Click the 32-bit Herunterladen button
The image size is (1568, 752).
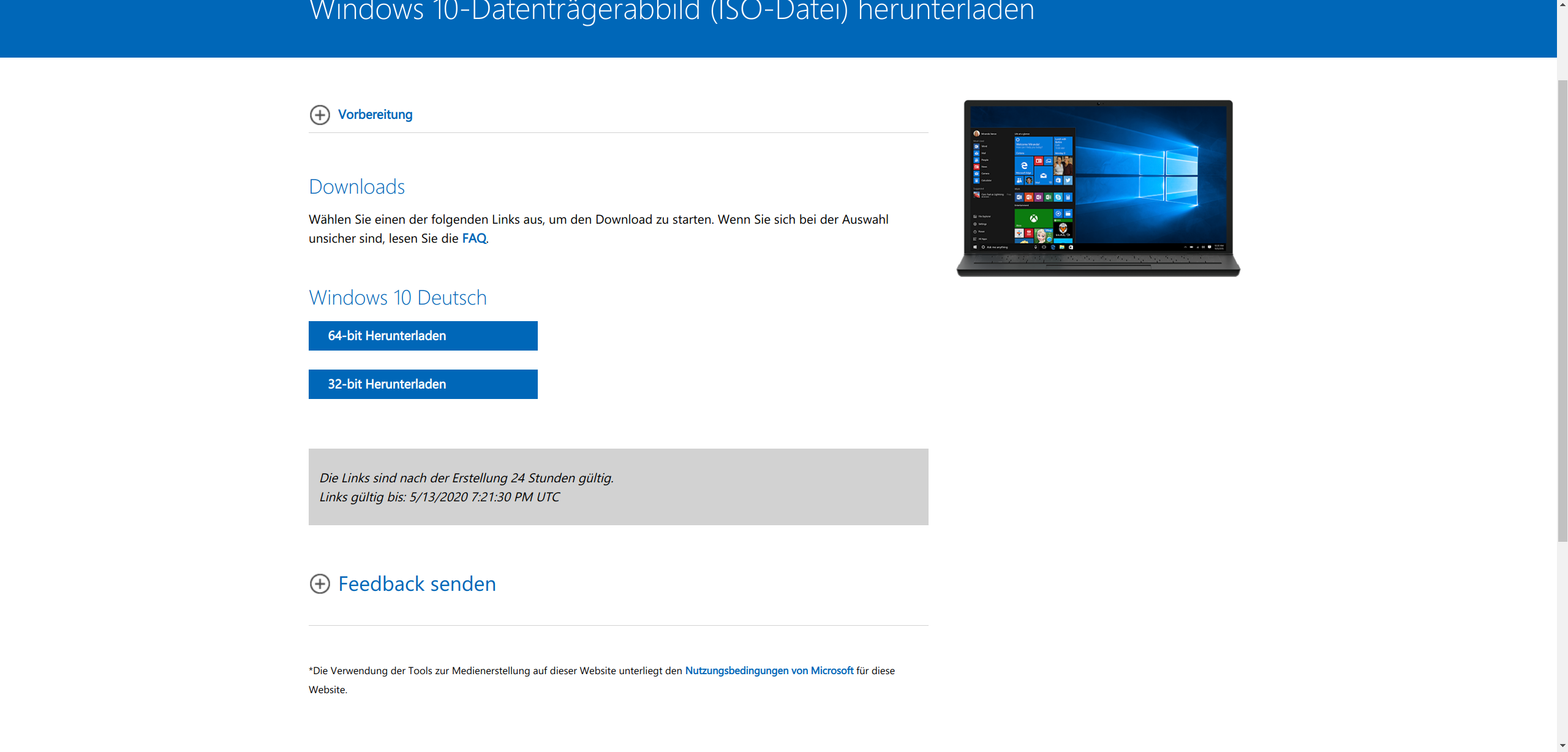point(423,384)
